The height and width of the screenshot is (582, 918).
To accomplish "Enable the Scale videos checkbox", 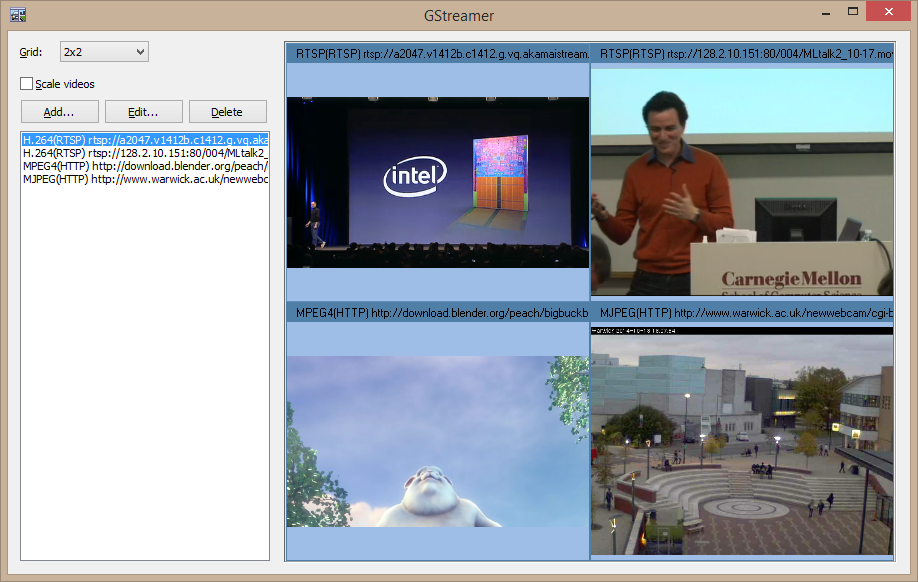I will point(27,84).
